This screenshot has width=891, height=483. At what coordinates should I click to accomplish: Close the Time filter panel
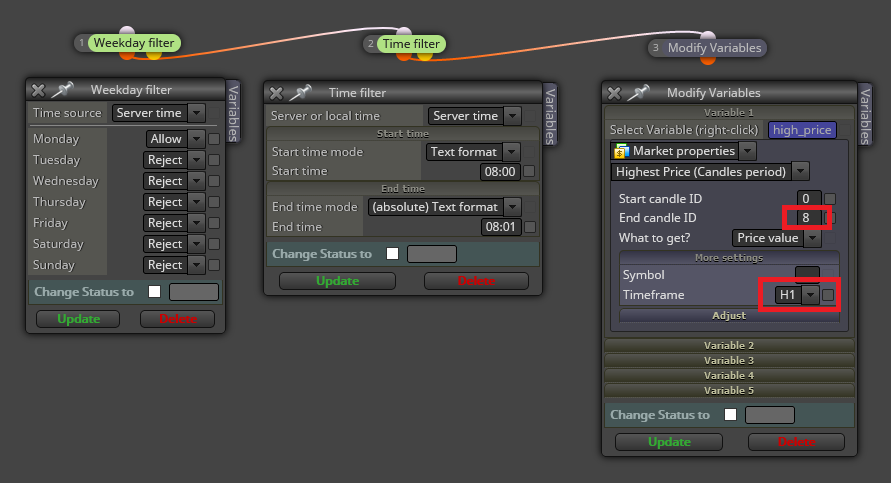tap(276, 93)
